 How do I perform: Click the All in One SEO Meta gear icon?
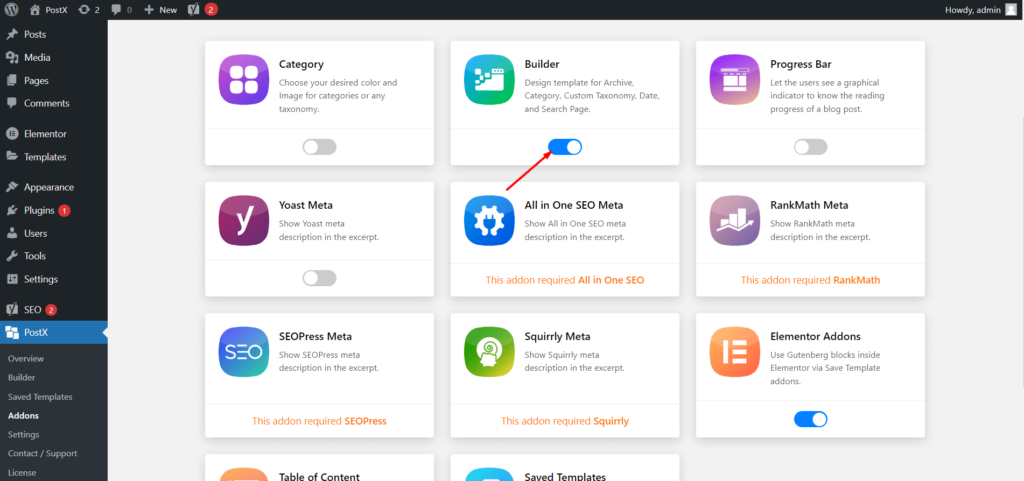pos(489,221)
